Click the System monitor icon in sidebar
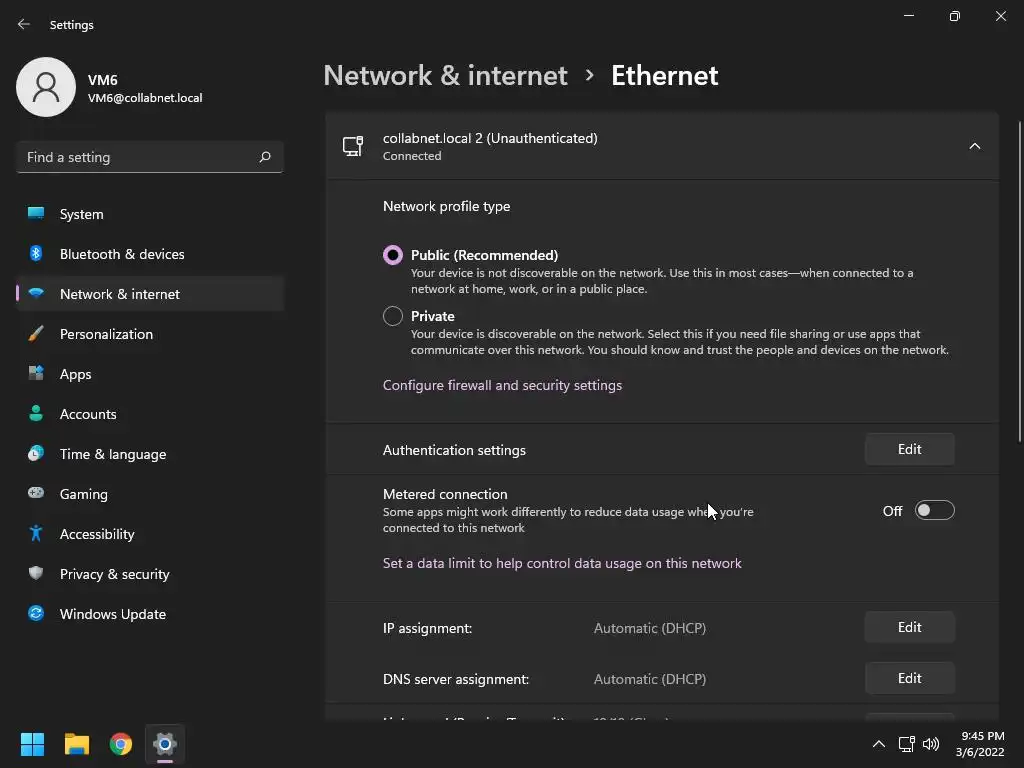The height and width of the screenshot is (768, 1024). coord(36,213)
